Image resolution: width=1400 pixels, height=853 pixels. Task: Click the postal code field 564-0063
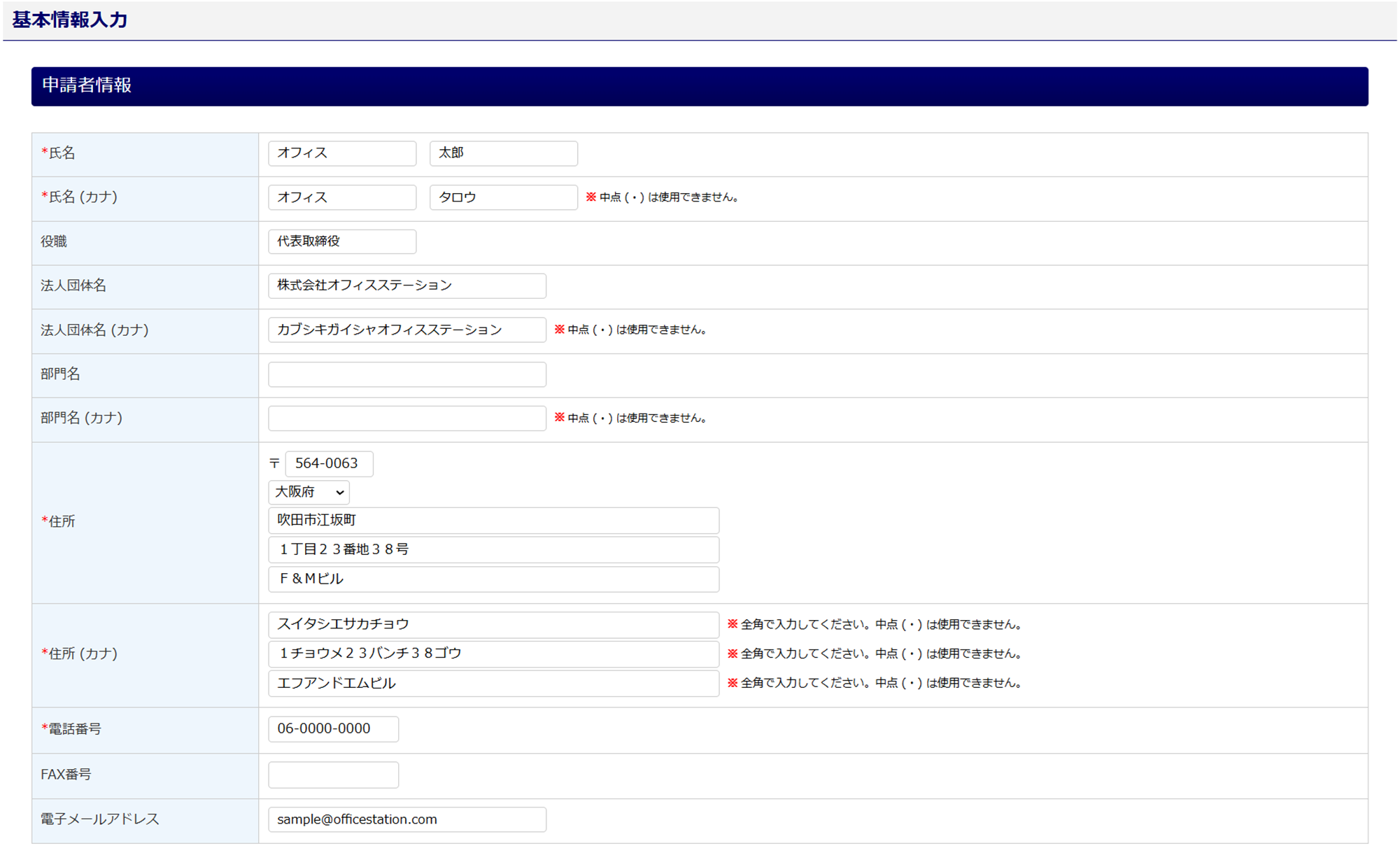329,463
